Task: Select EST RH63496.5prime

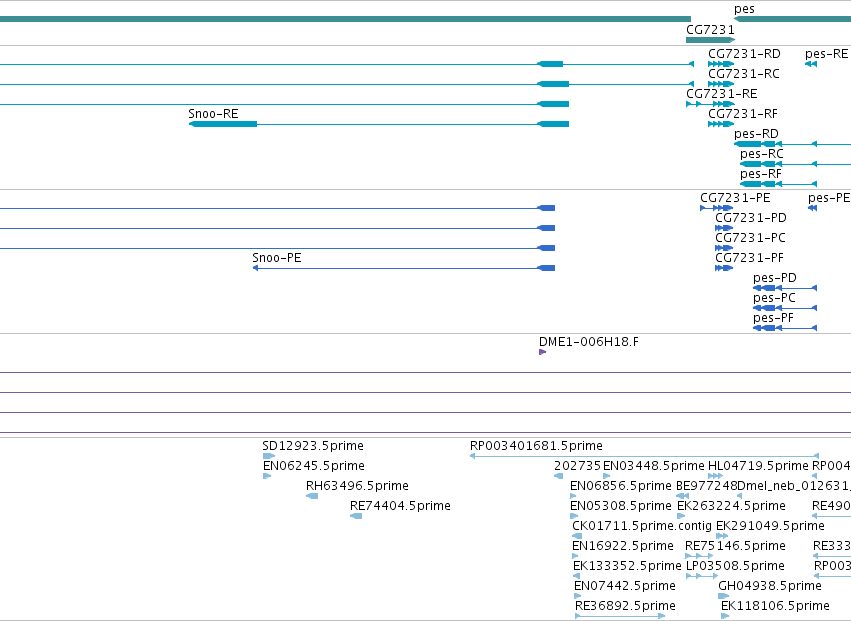Action: [x=357, y=486]
